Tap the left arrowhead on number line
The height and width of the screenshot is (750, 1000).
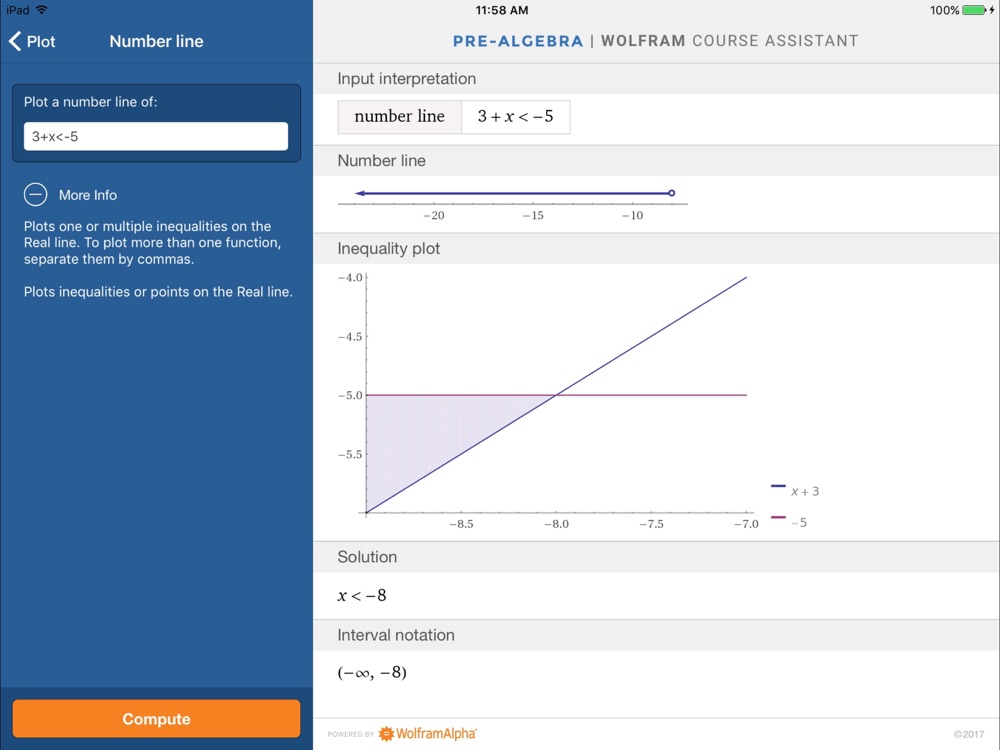pyautogui.click(x=360, y=193)
